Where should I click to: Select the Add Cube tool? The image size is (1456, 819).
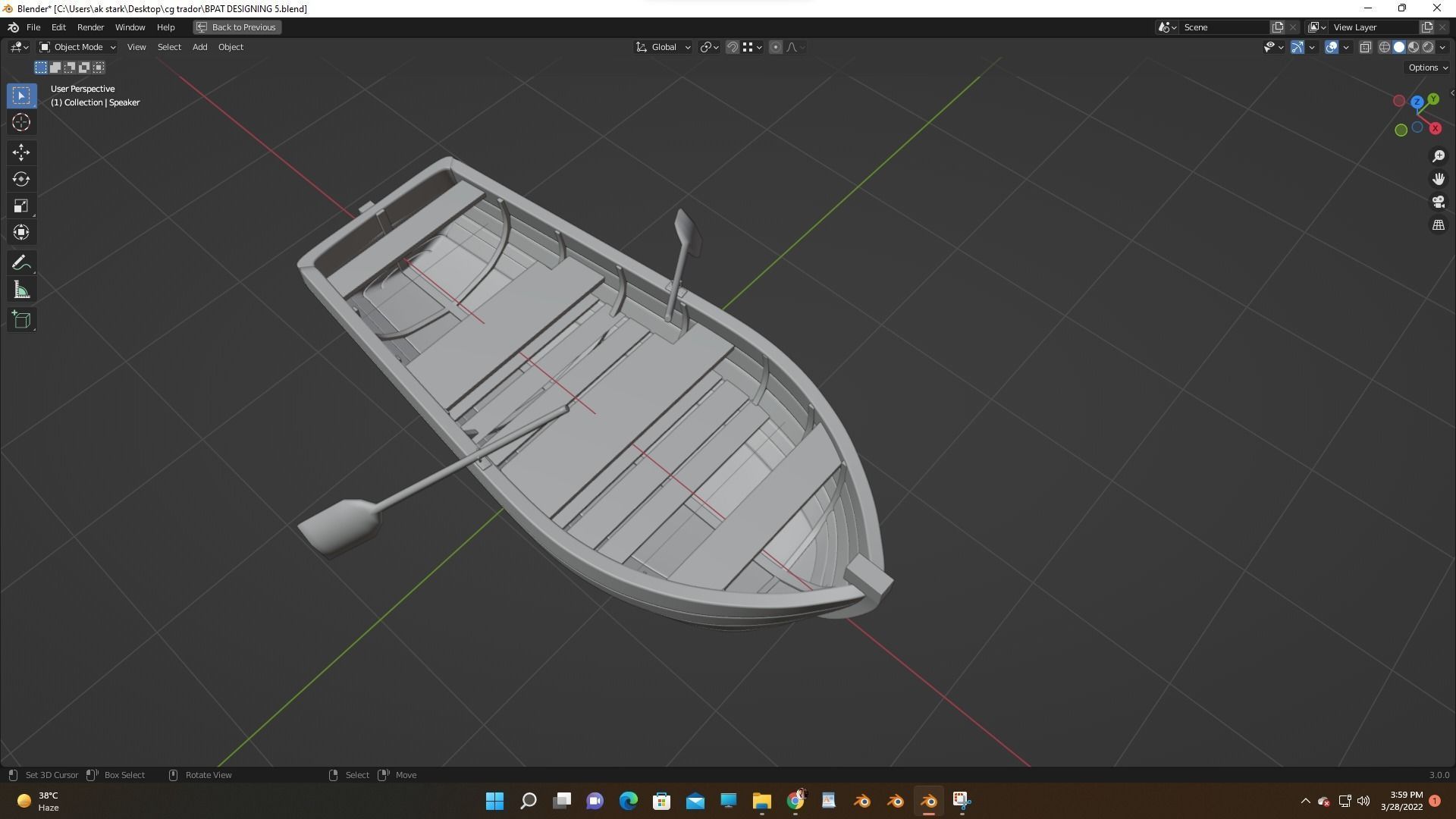pyautogui.click(x=21, y=320)
